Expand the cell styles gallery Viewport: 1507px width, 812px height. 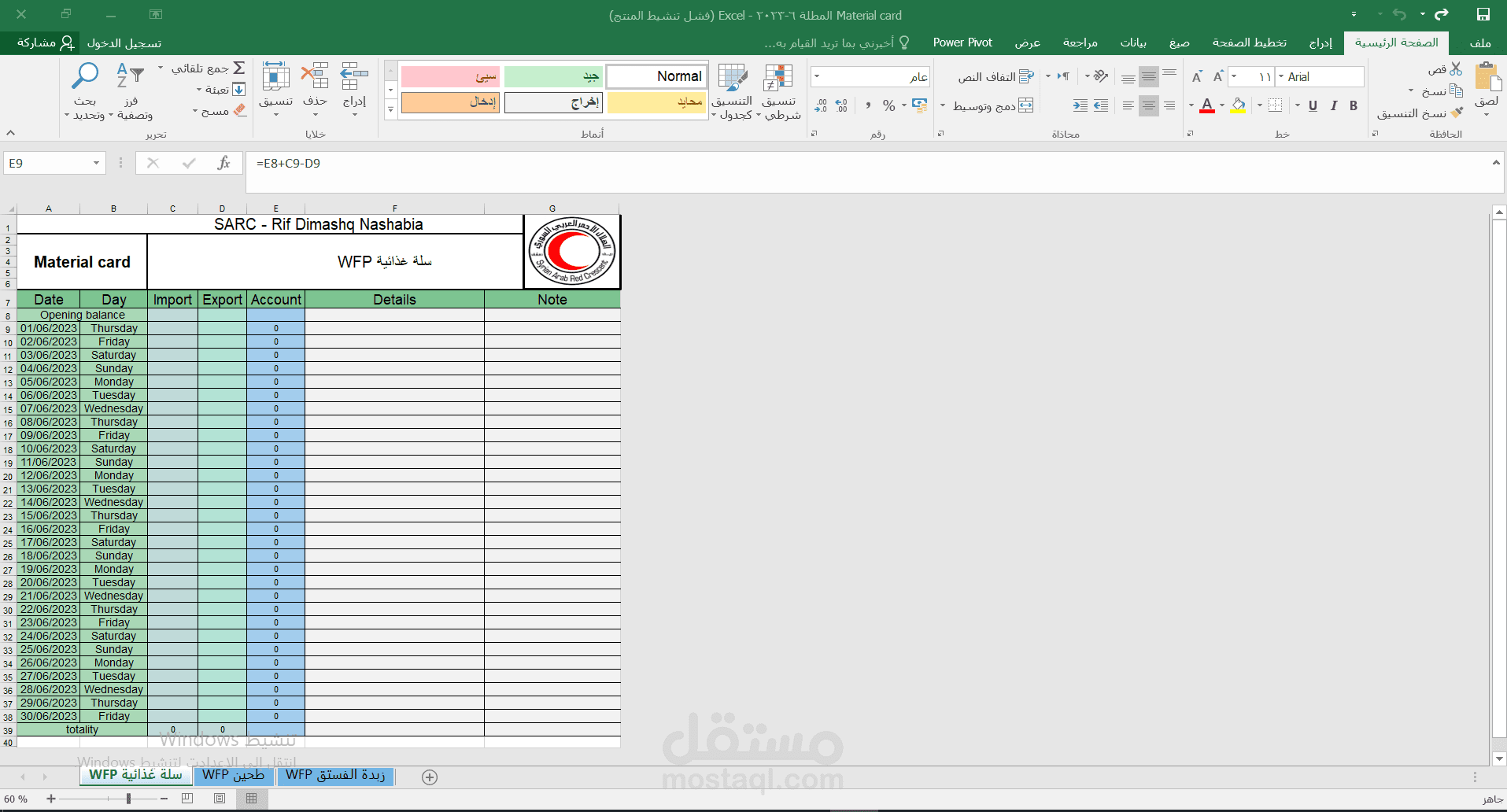[390, 109]
